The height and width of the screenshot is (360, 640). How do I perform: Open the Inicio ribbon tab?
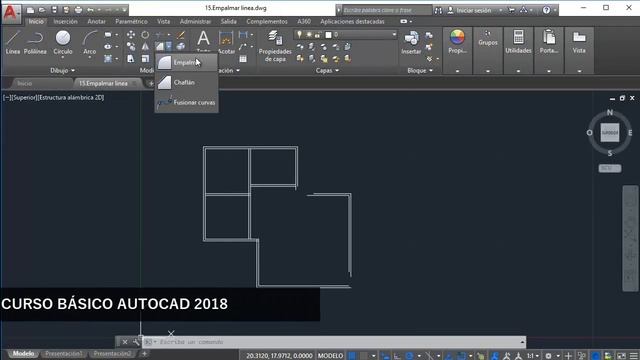pos(36,21)
